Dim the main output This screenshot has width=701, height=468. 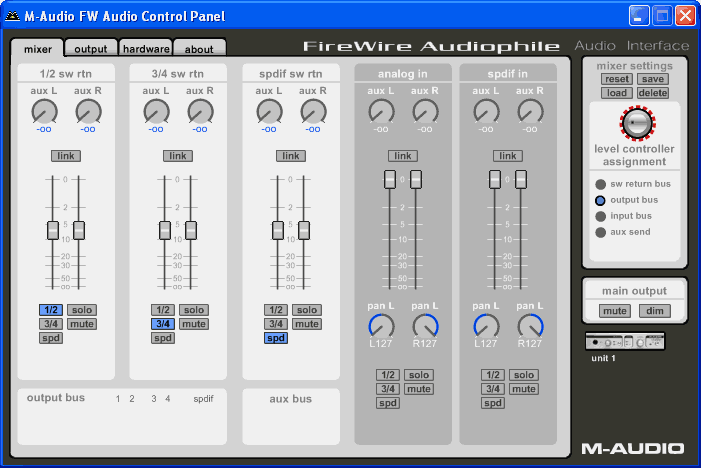click(655, 311)
